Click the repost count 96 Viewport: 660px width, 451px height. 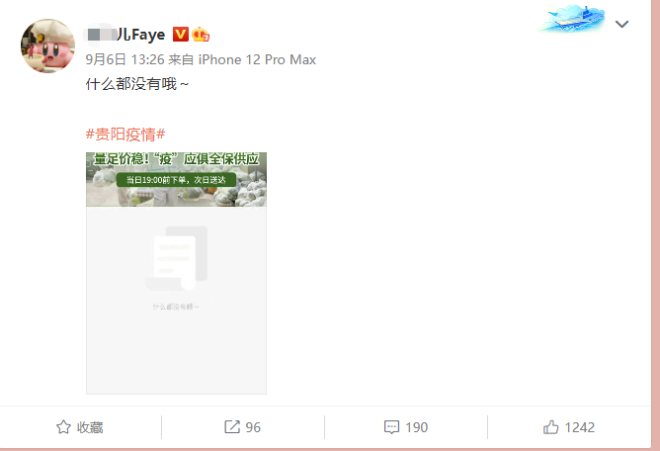[x=253, y=427]
